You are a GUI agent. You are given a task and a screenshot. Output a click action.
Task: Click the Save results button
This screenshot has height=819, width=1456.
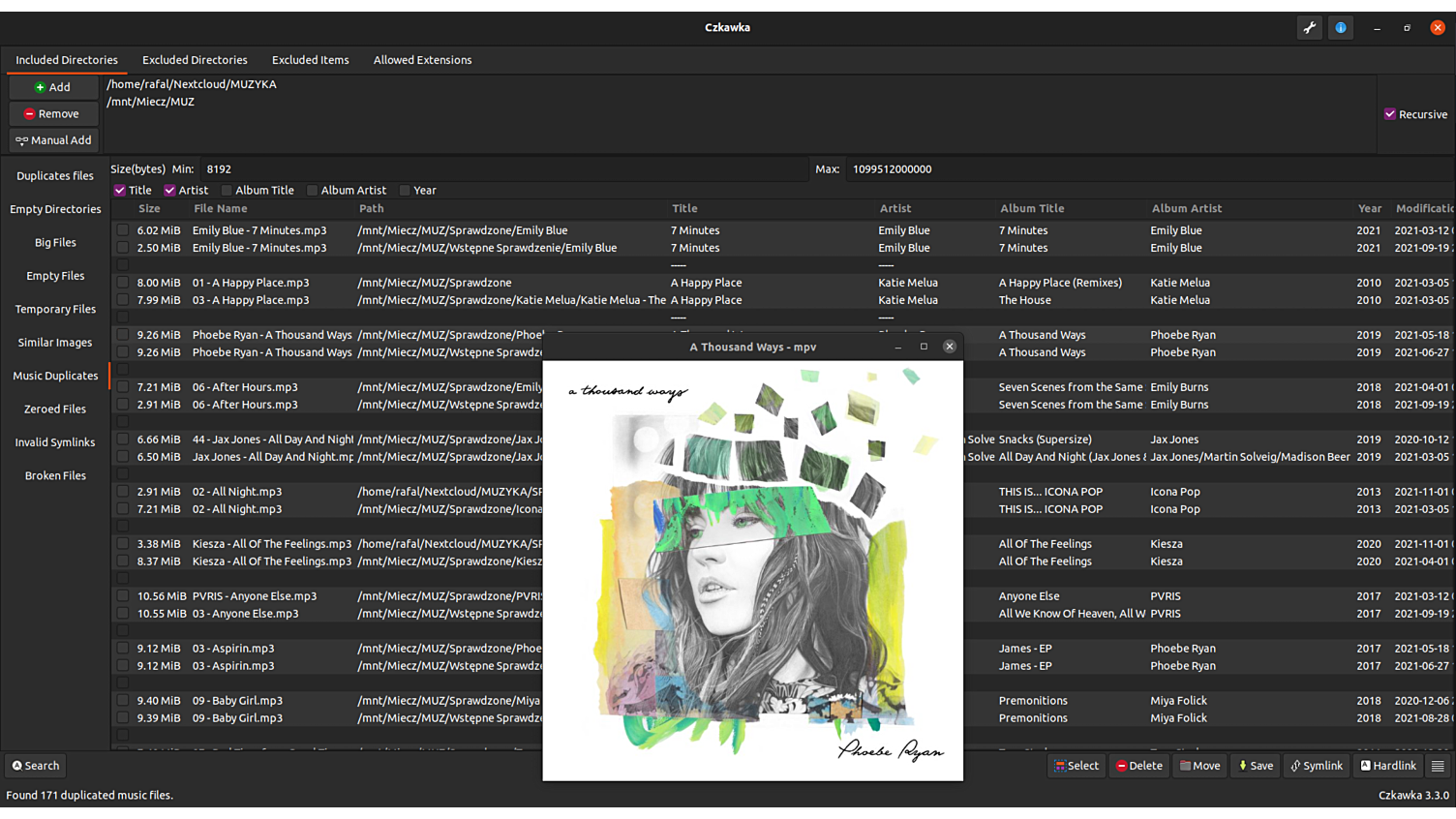[1256, 766]
